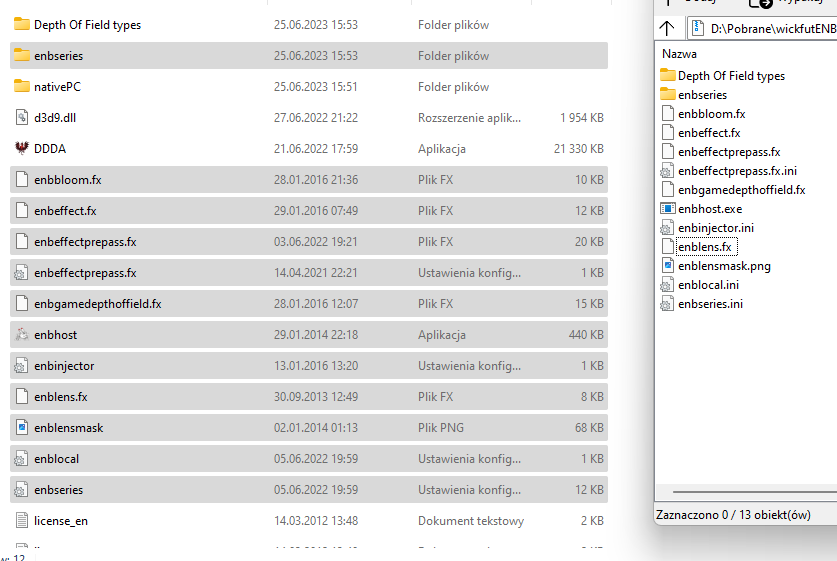The width and height of the screenshot is (837, 561).
Task: Click the enblocal settings file icon in Explorer
Action: point(21,459)
